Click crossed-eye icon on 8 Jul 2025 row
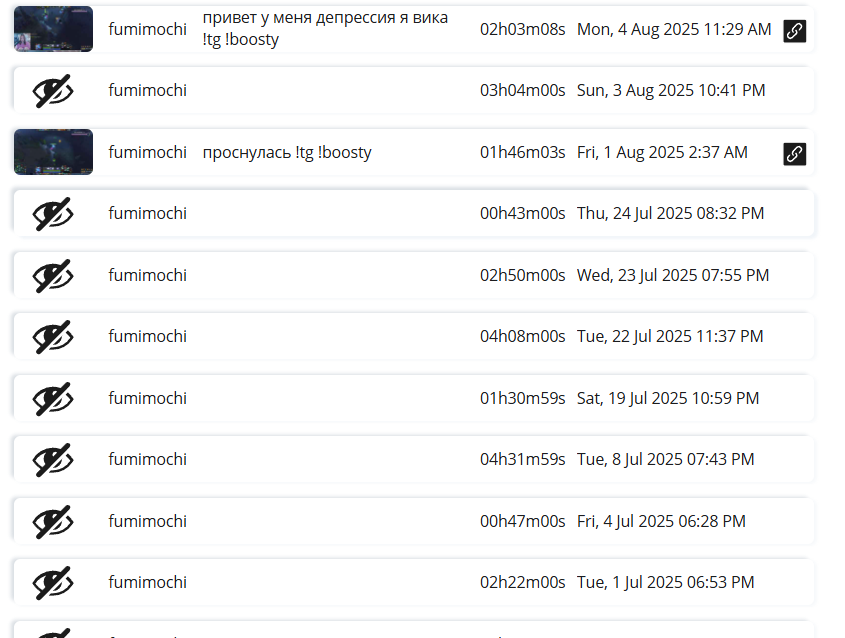This screenshot has height=638, width=845. pyautogui.click(x=53, y=460)
